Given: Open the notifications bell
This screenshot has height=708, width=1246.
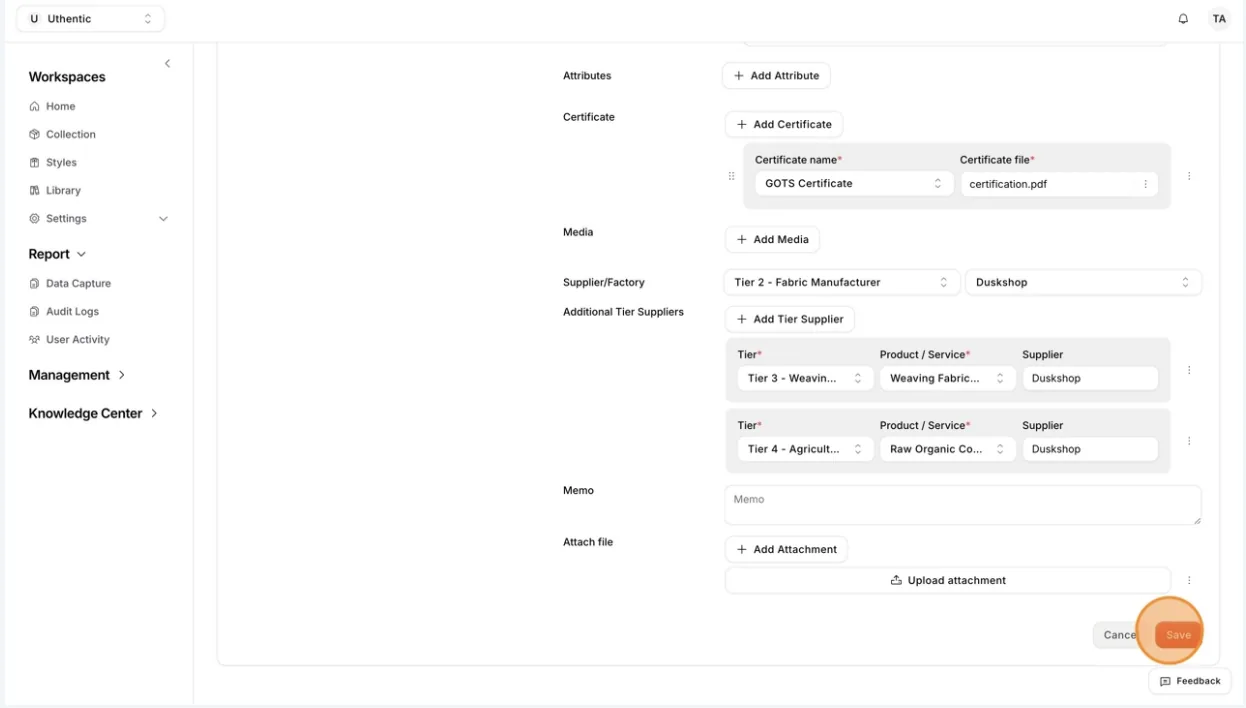Looking at the screenshot, I should point(1183,19).
